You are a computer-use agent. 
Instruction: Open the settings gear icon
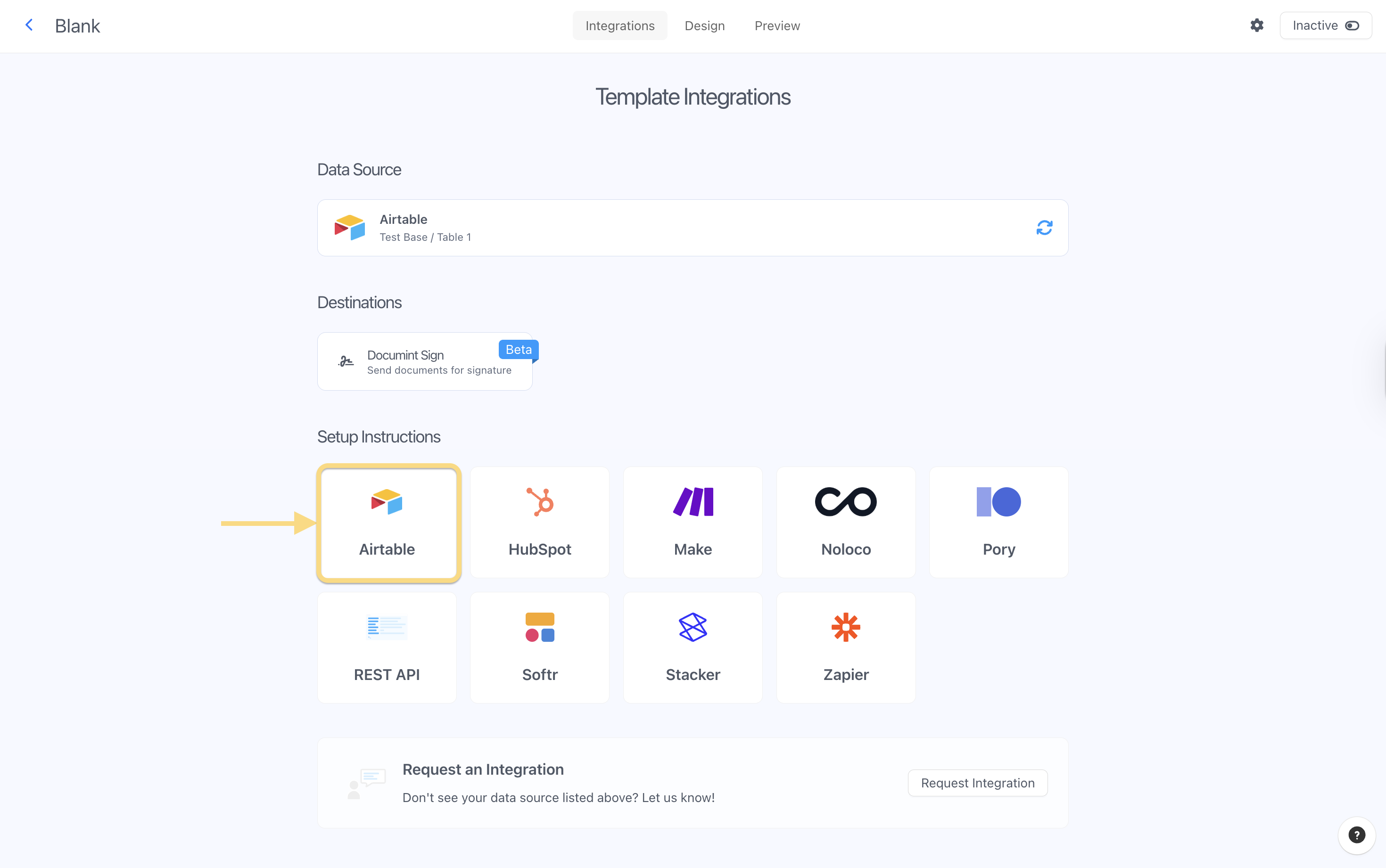1256,25
